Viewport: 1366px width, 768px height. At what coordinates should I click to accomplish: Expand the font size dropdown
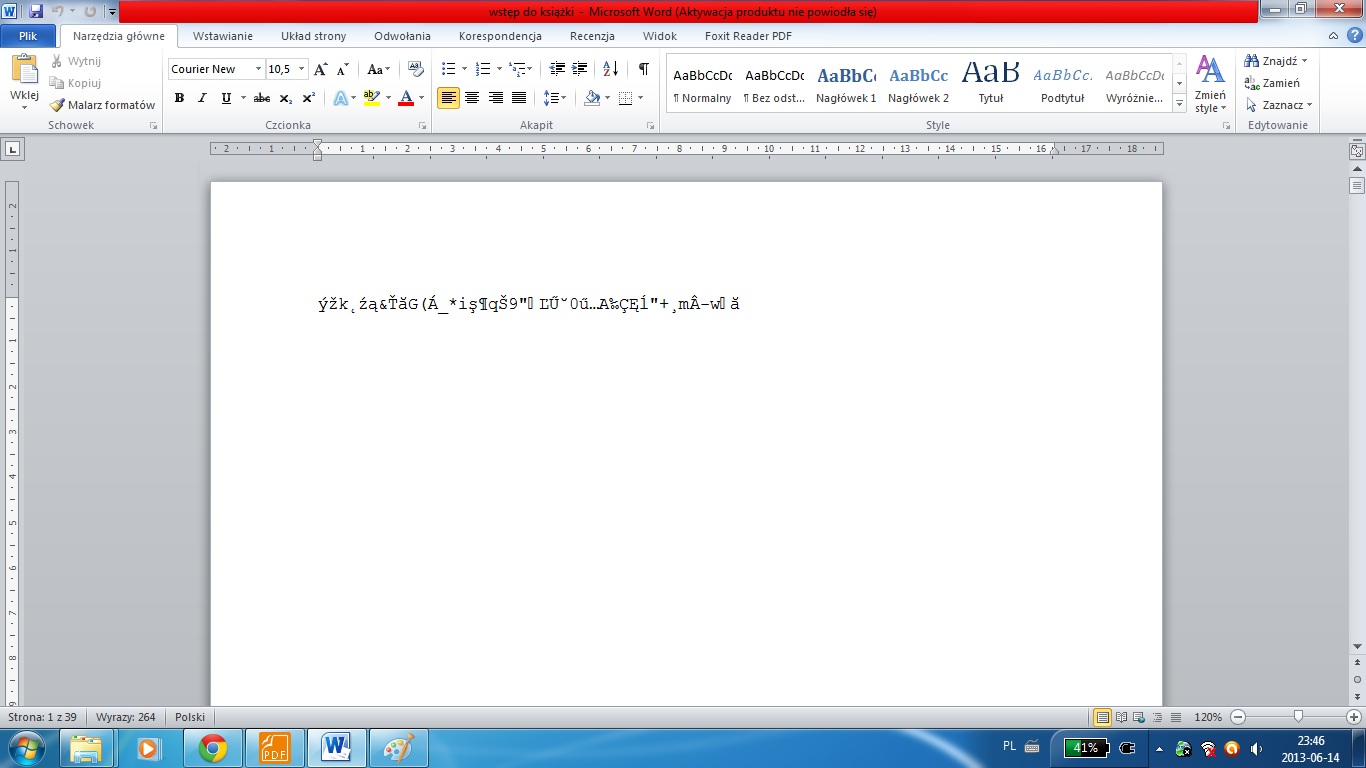(x=302, y=69)
